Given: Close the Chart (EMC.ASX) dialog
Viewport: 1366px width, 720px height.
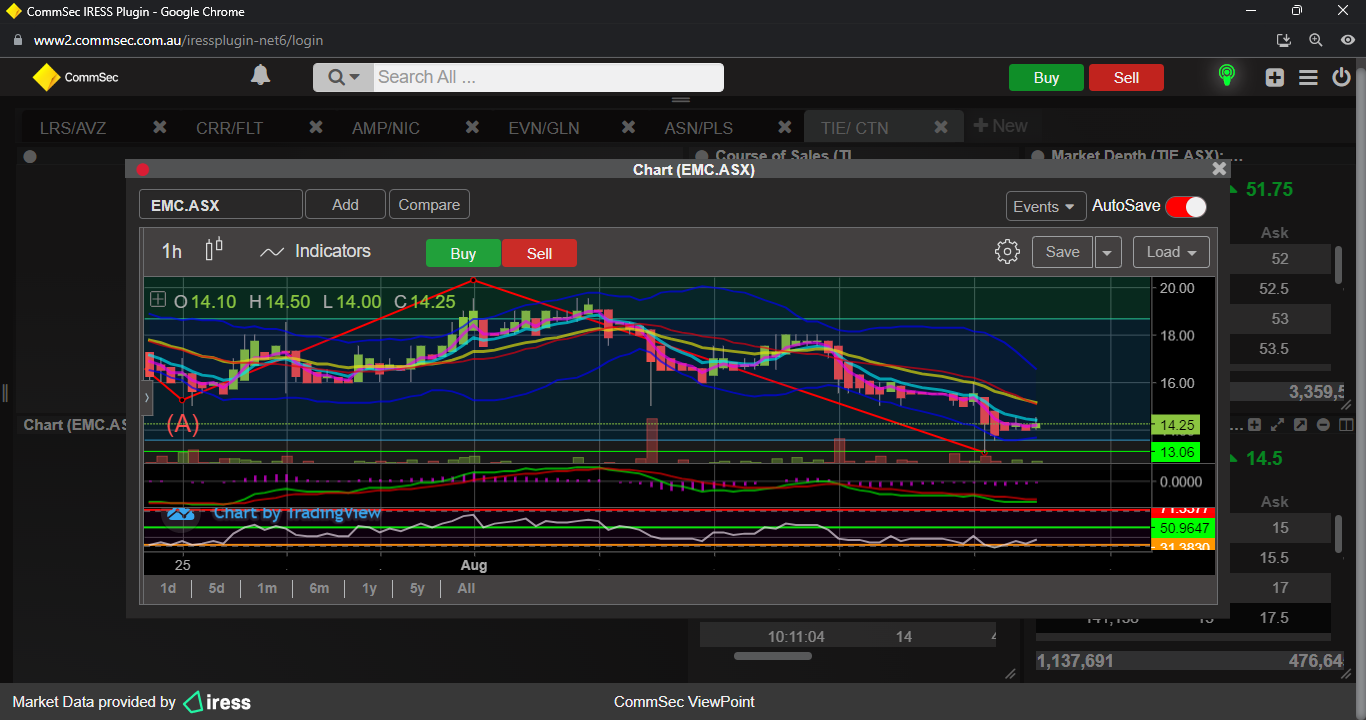Looking at the screenshot, I should tap(1218, 170).
